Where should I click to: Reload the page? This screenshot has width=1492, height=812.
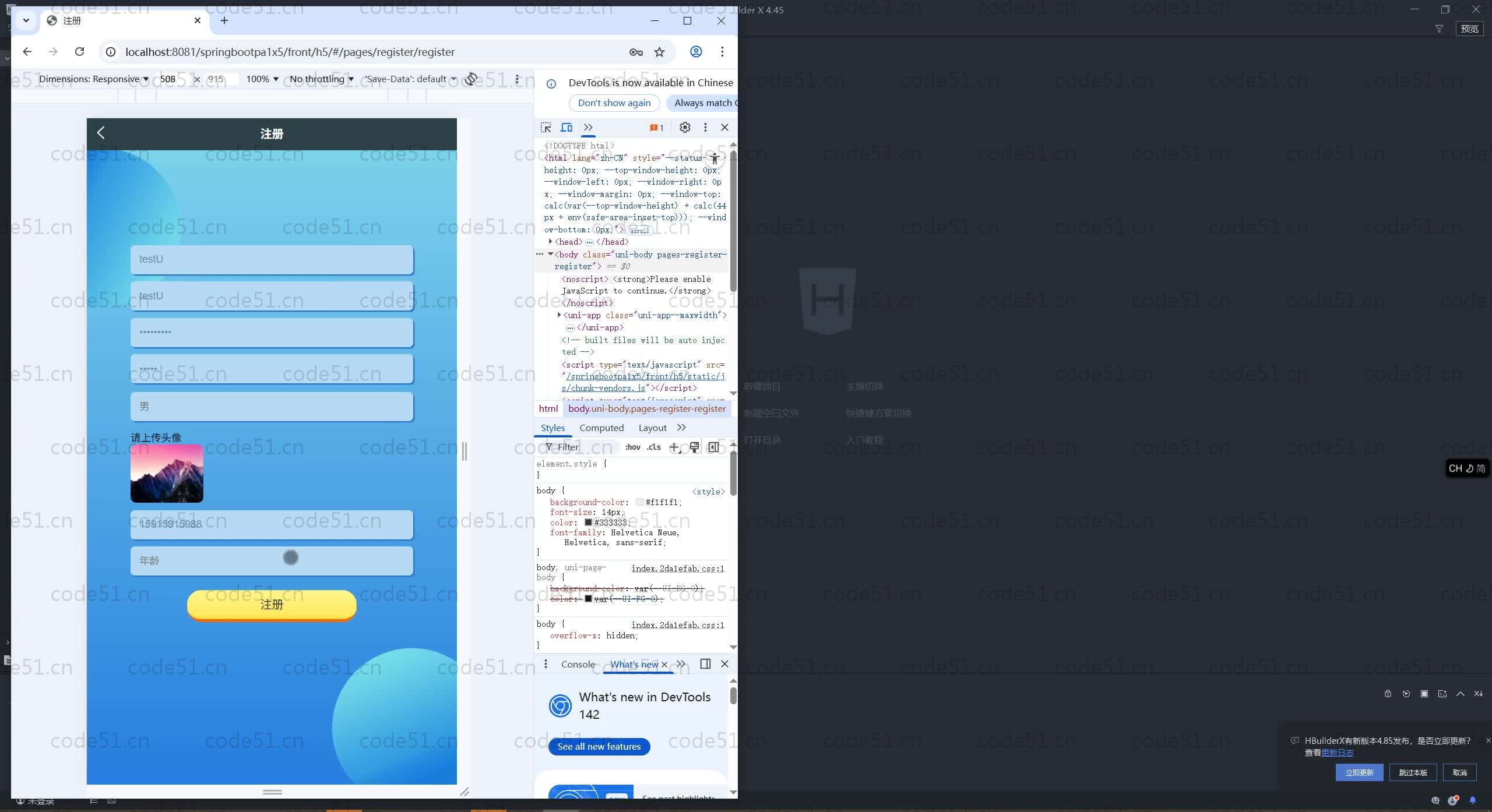click(79, 52)
